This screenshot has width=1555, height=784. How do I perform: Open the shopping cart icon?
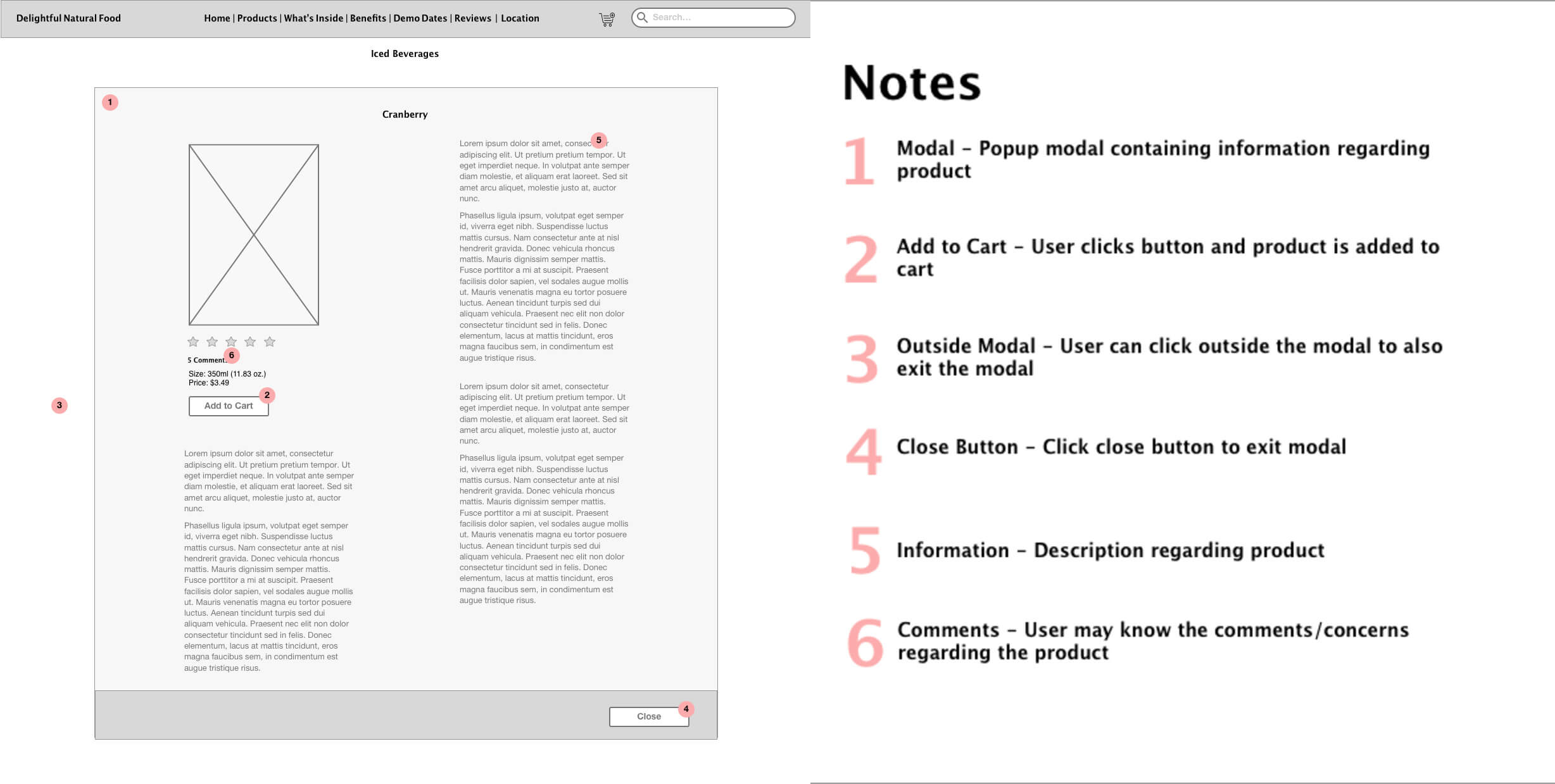tap(607, 20)
